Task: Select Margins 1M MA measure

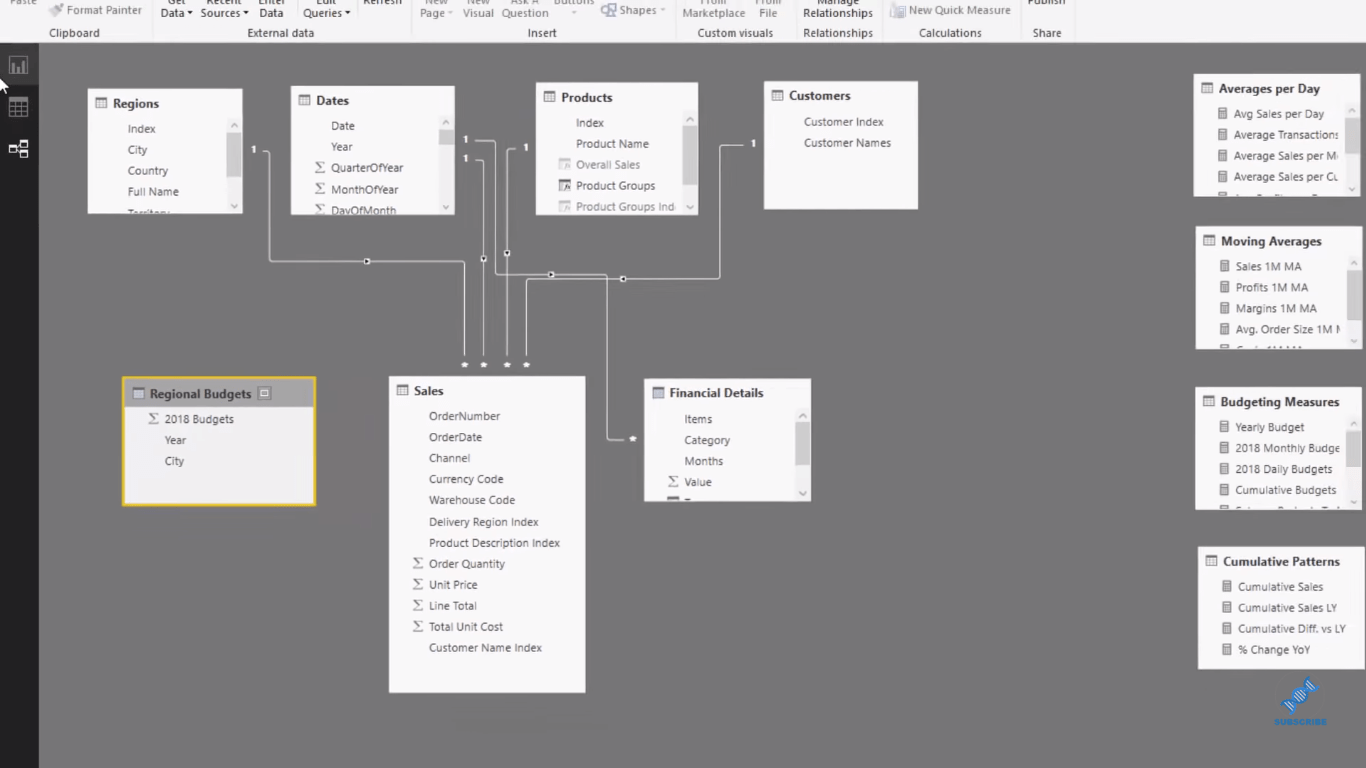Action: pyautogui.click(x=1276, y=308)
